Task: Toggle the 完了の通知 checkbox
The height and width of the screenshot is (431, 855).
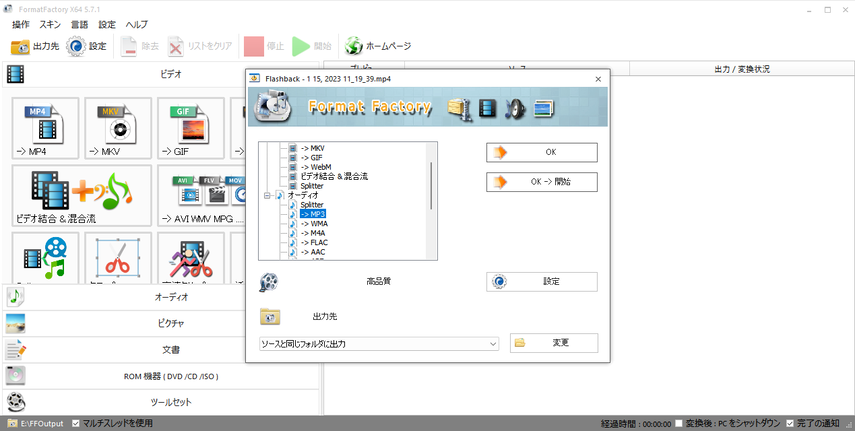Action: (x=792, y=423)
